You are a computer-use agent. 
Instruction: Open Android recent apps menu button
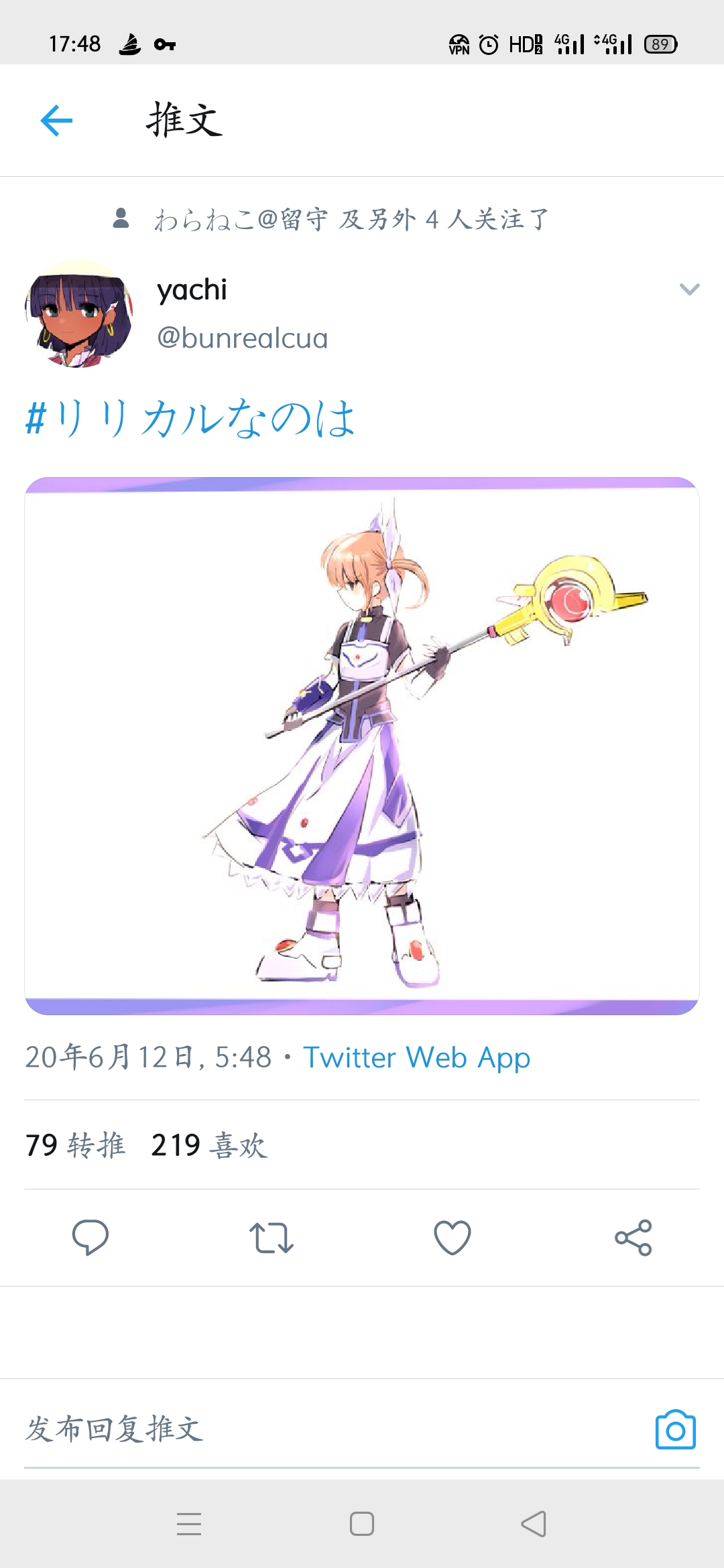coord(189,1524)
